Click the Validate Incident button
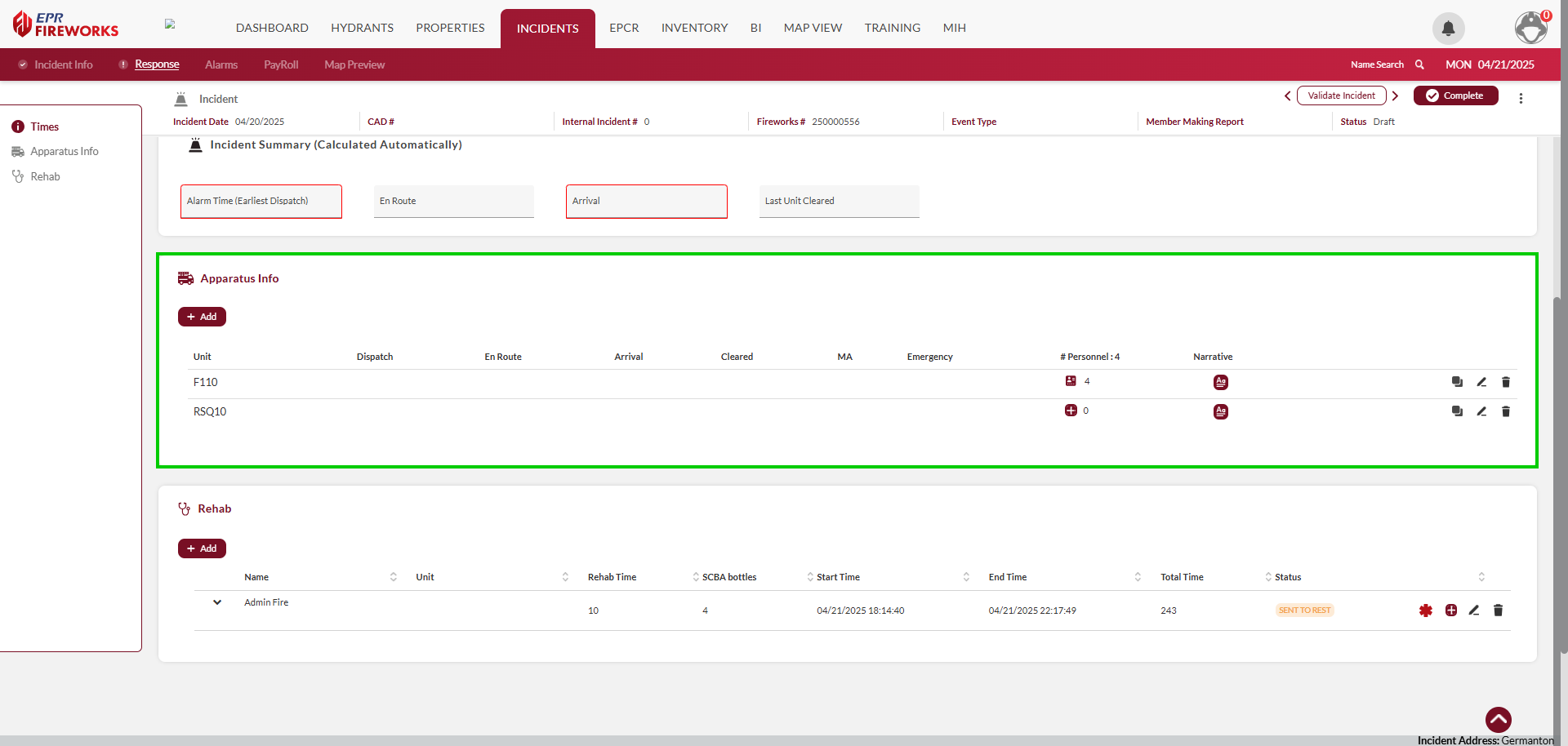 pyautogui.click(x=1341, y=95)
